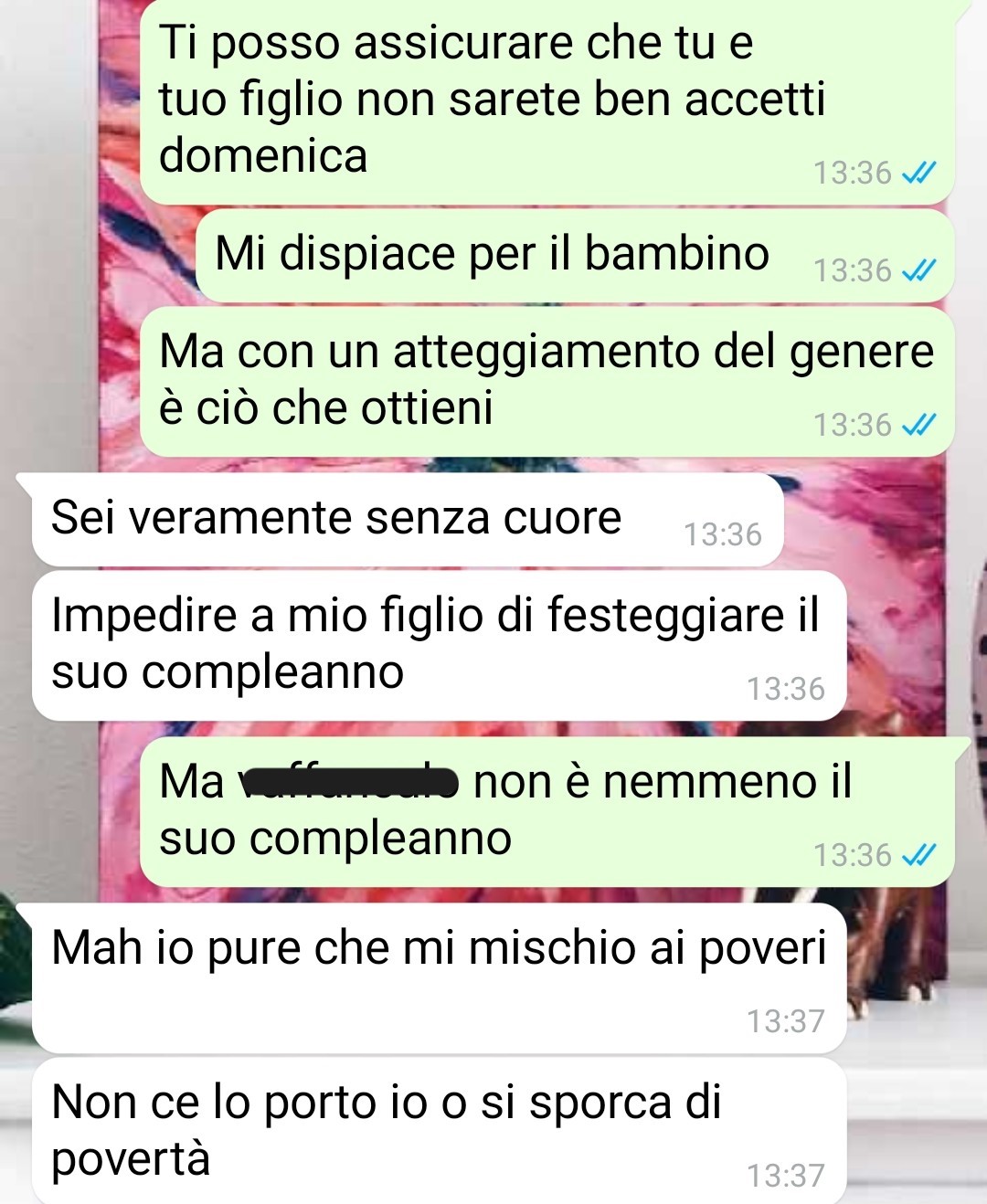
Task: Tap the 'Sei veramente senza cuore' message
Action: pos(408,520)
